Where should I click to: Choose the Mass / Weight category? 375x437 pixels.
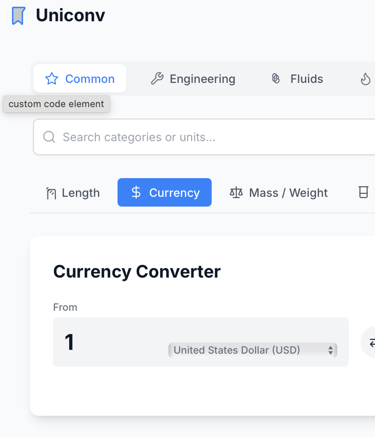click(279, 193)
